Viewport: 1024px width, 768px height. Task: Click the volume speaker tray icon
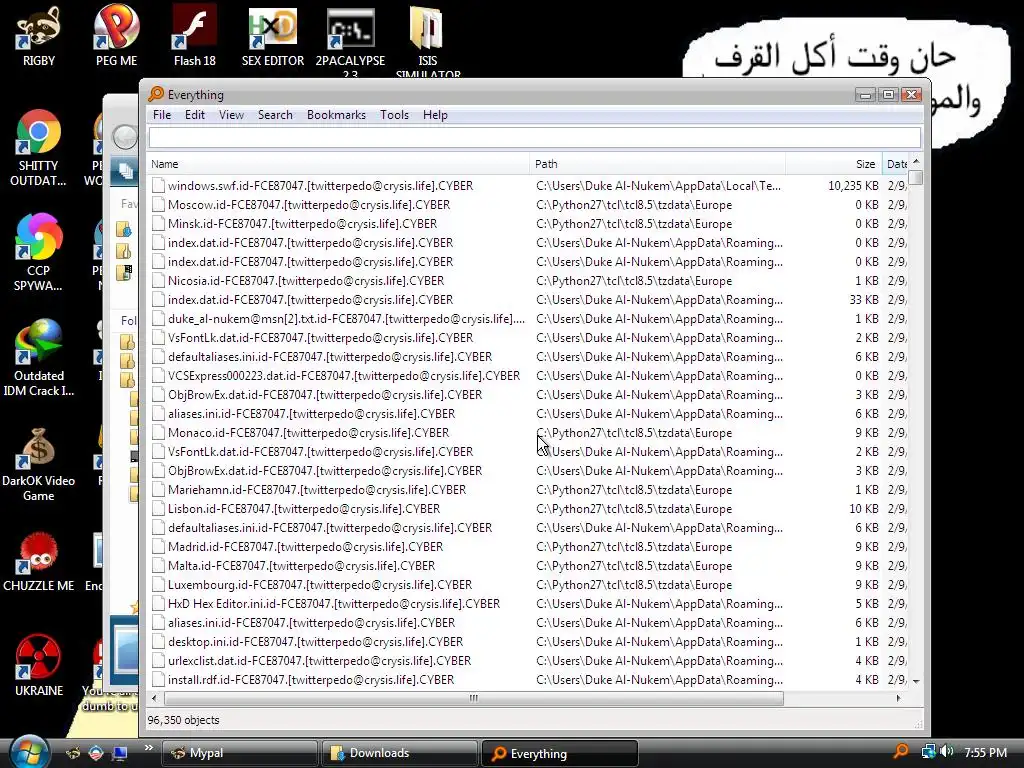pyautogui.click(x=947, y=752)
